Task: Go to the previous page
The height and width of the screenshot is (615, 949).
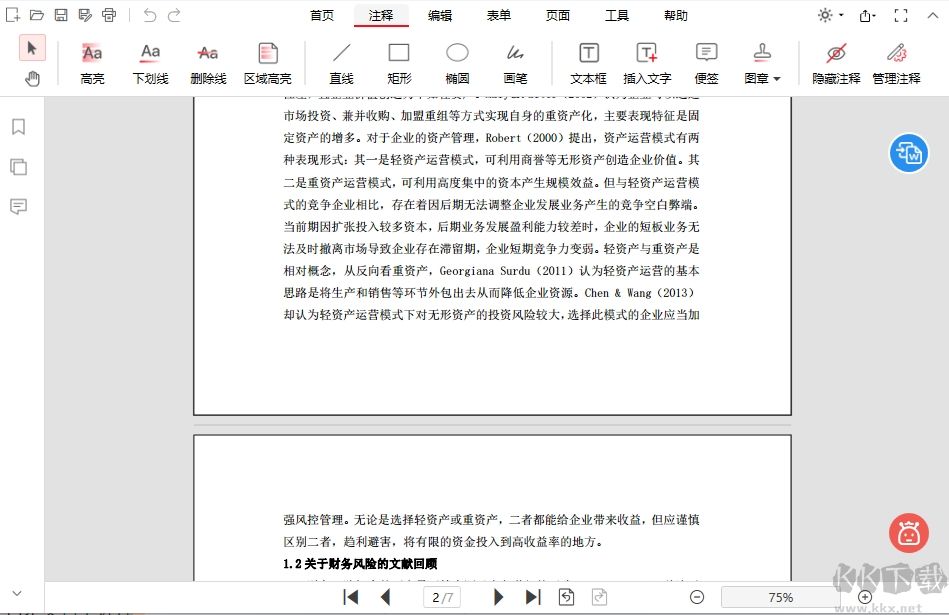Action: tap(385, 597)
